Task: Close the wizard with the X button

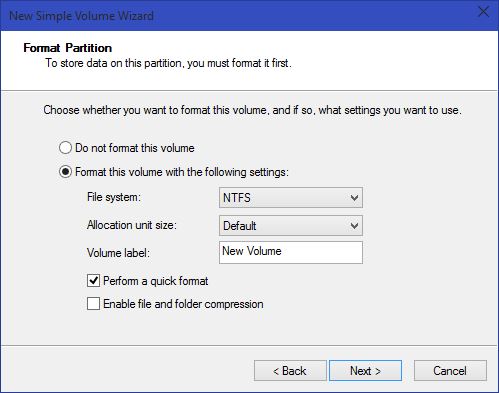Action: coord(483,12)
